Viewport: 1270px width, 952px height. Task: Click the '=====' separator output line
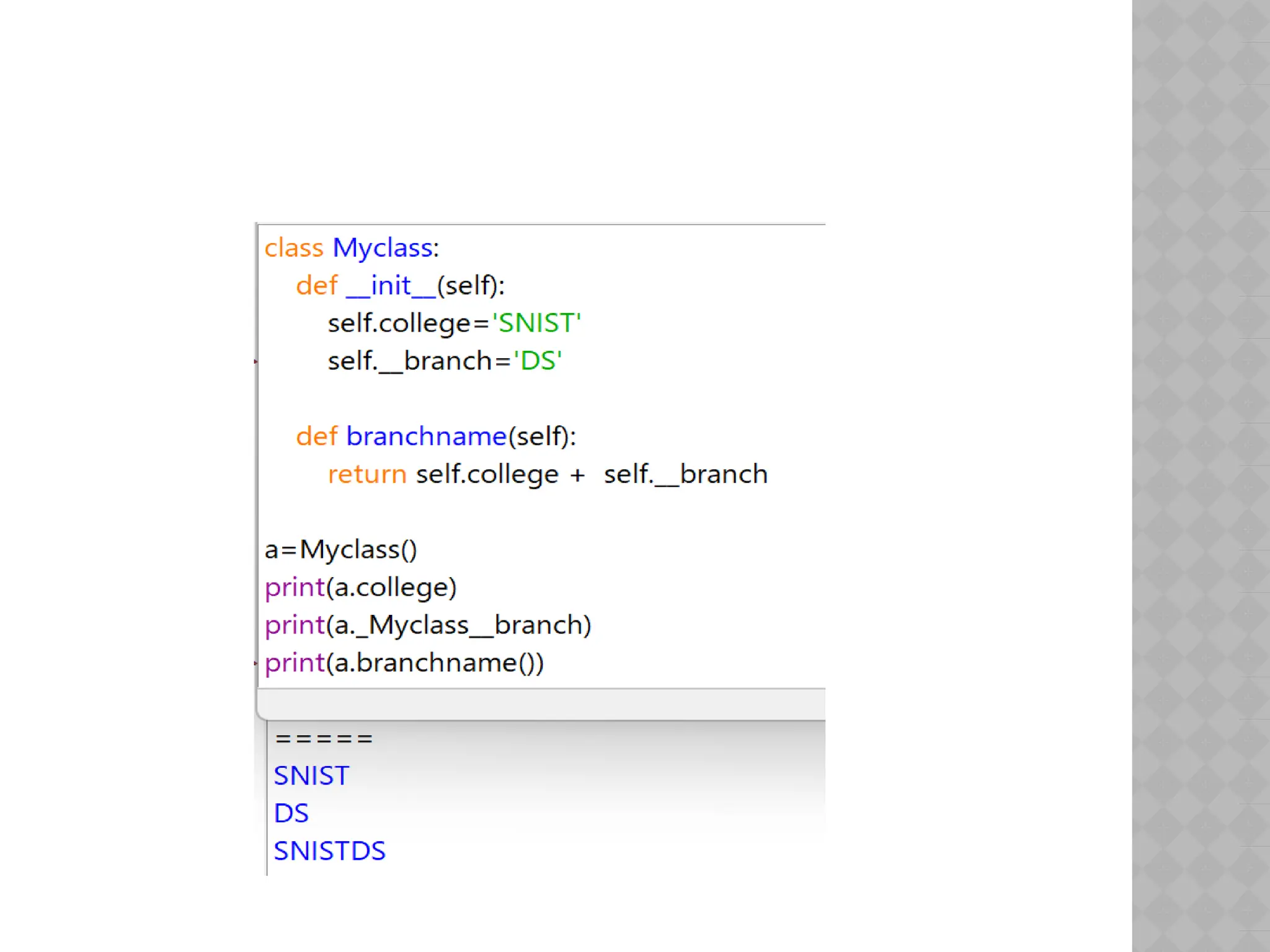324,739
